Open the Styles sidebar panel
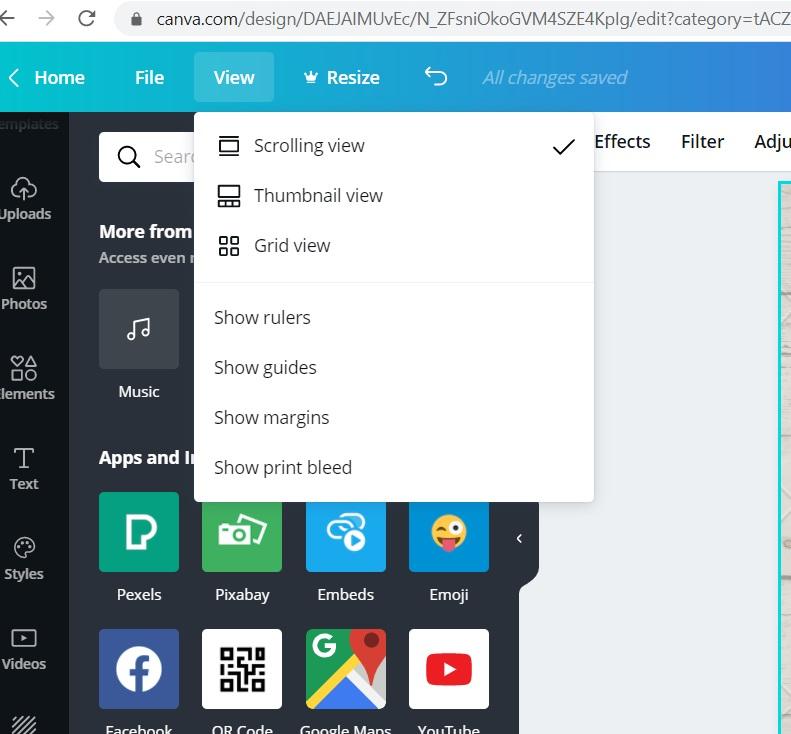Screen dimensions: 791x734 (24, 558)
